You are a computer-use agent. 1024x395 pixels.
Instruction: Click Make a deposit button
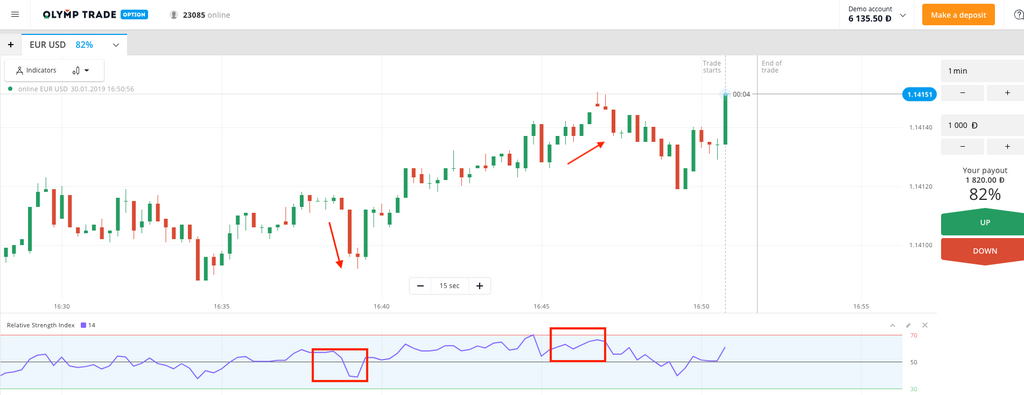958,14
